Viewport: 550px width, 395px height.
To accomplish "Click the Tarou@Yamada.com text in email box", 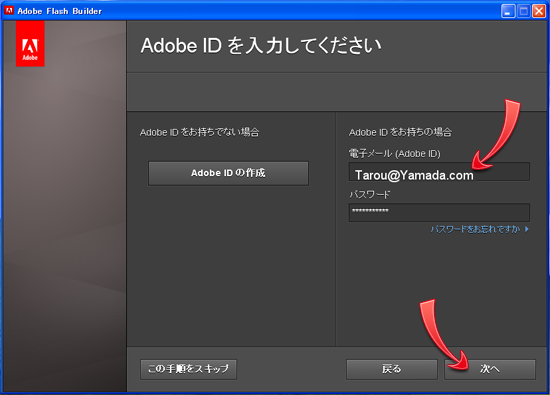I will [414, 175].
